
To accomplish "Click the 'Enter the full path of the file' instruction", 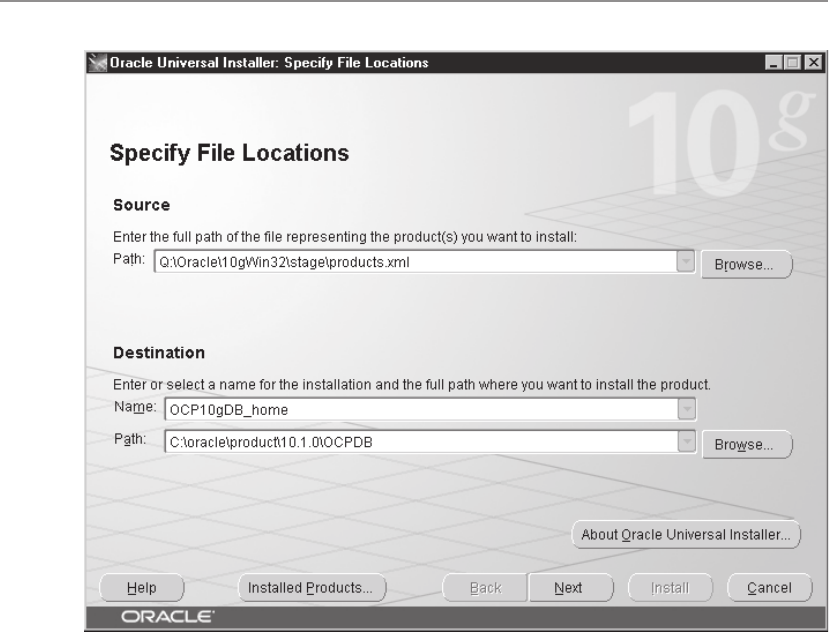I will coord(345,237).
